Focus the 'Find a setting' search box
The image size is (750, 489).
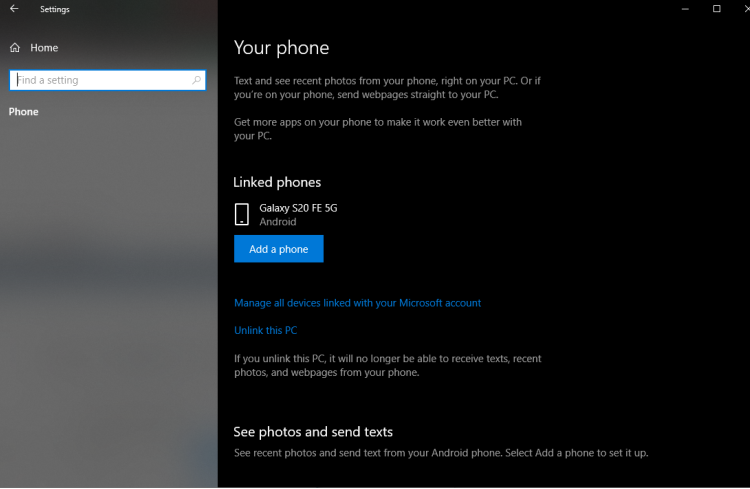100,80
